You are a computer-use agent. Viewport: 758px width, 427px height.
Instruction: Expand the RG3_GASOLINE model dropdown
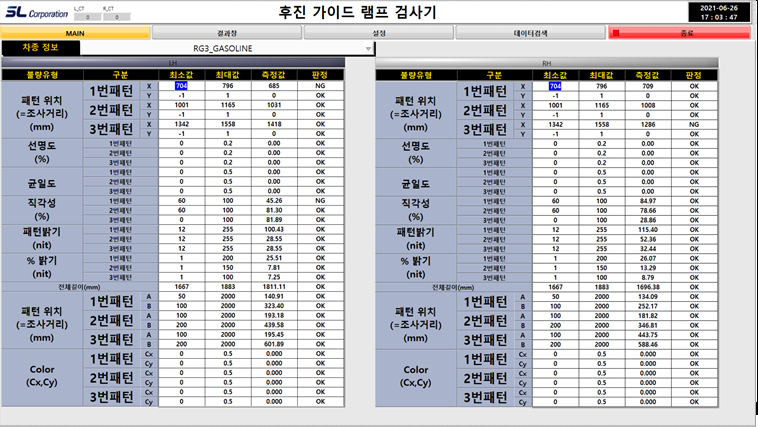pyautogui.click(x=367, y=48)
